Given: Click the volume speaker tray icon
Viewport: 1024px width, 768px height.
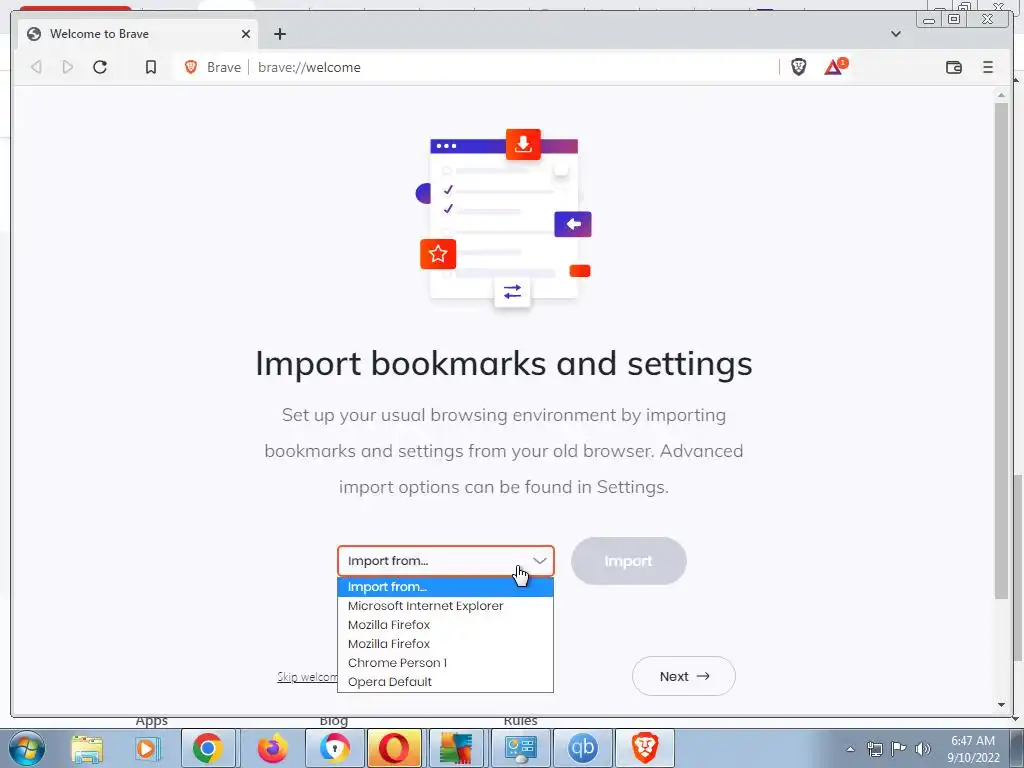Looking at the screenshot, I should [923, 749].
